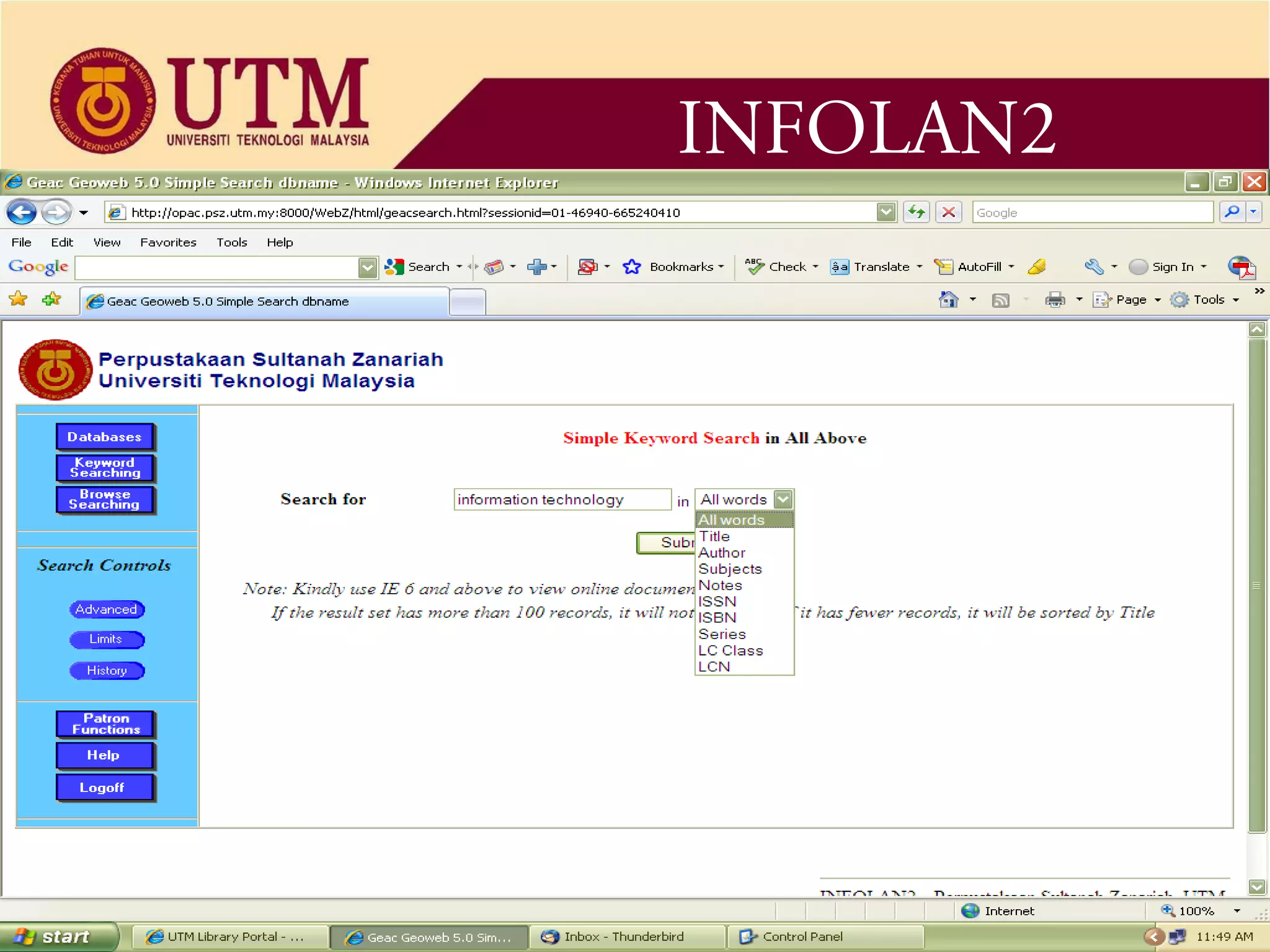Click the Patron Functions button
This screenshot has height=952, width=1270.
pyautogui.click(x=105, y=724)
